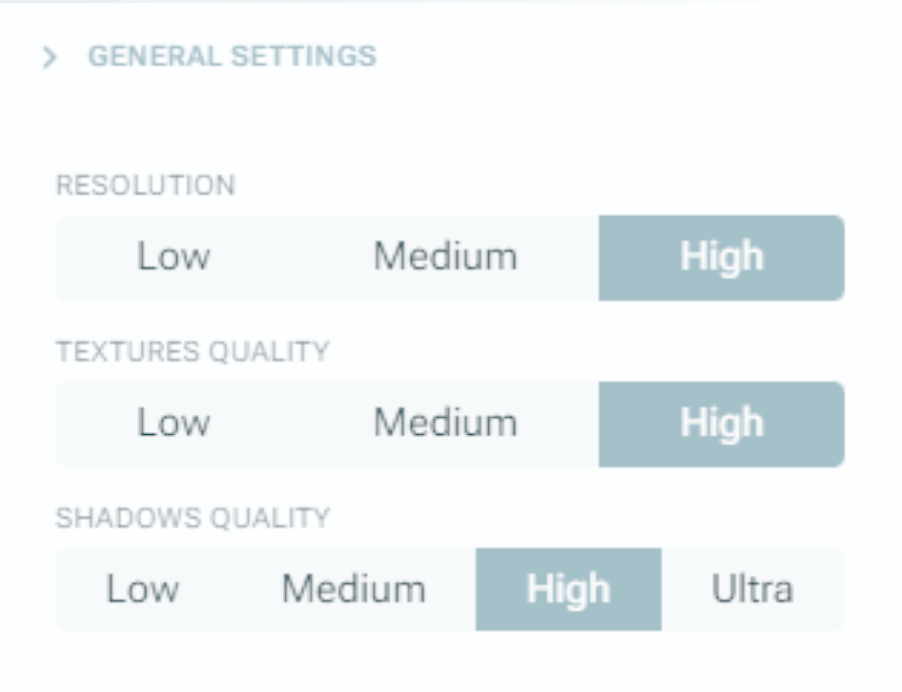Set Resolution to Low
This screenshot has height=692, width=902.
tap(174, 257)
